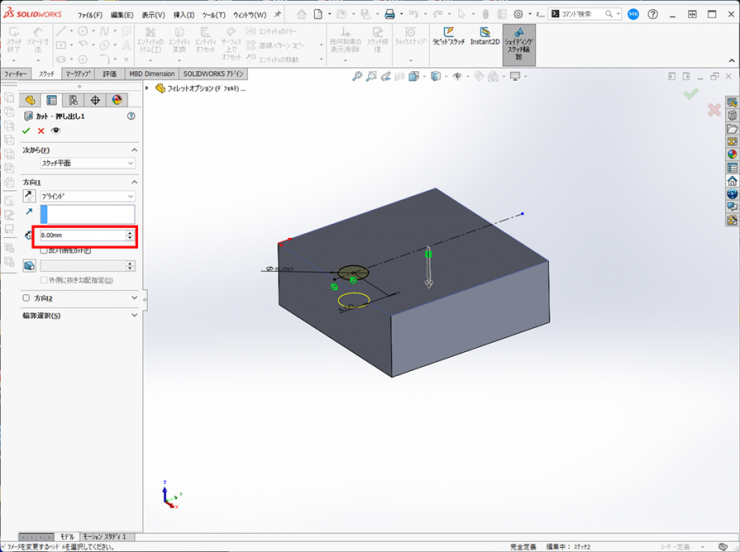
Task: Enable the 方向2 checkbox
Action: tap(27, 298)
